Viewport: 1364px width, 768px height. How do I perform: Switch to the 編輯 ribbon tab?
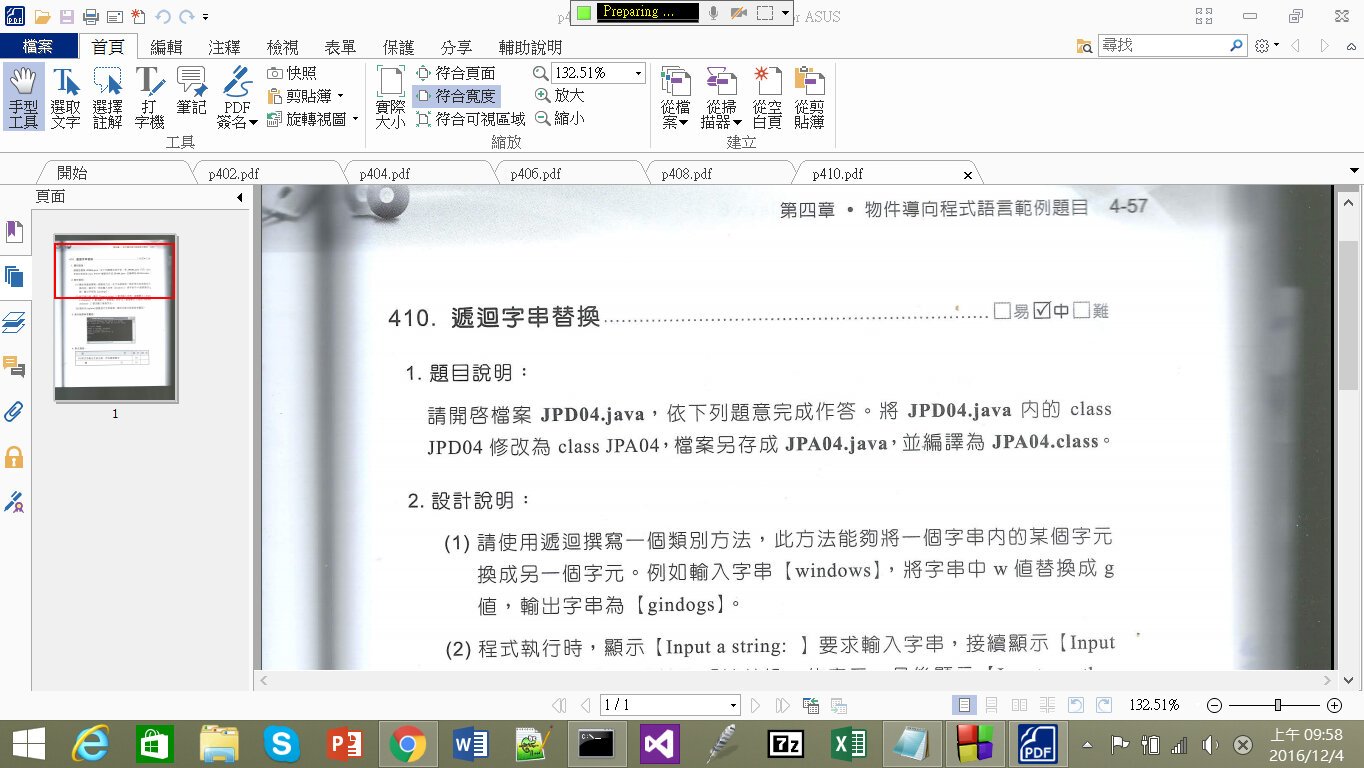click(166, 47)
